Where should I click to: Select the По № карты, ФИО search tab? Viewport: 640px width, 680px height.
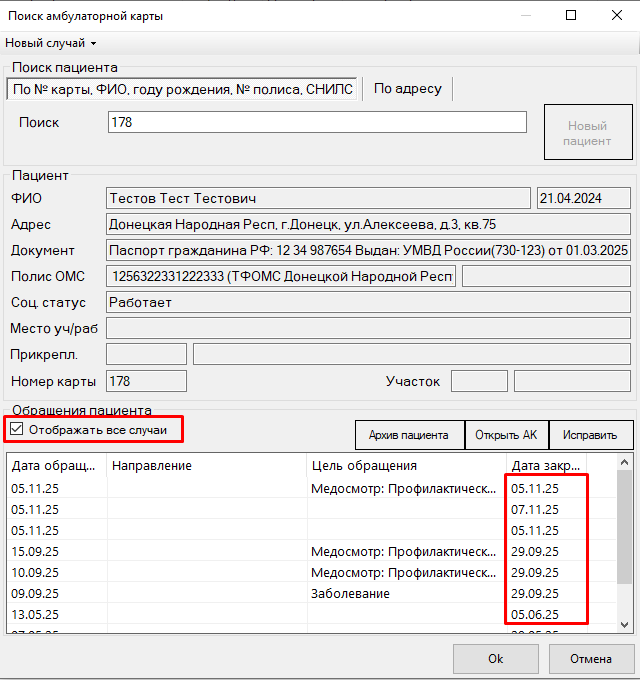pyautogui.click(x=182, y=89)
